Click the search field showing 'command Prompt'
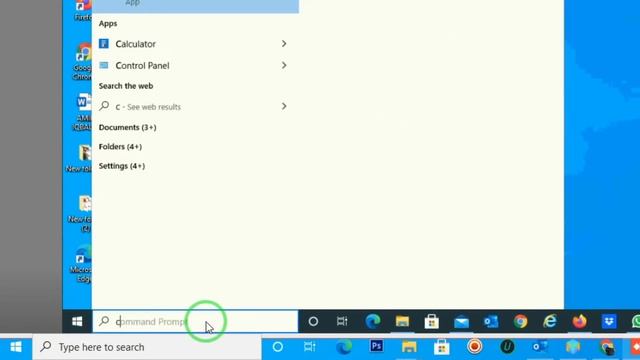This screenshot has height=360, width=640. click(x=195, y=322)
